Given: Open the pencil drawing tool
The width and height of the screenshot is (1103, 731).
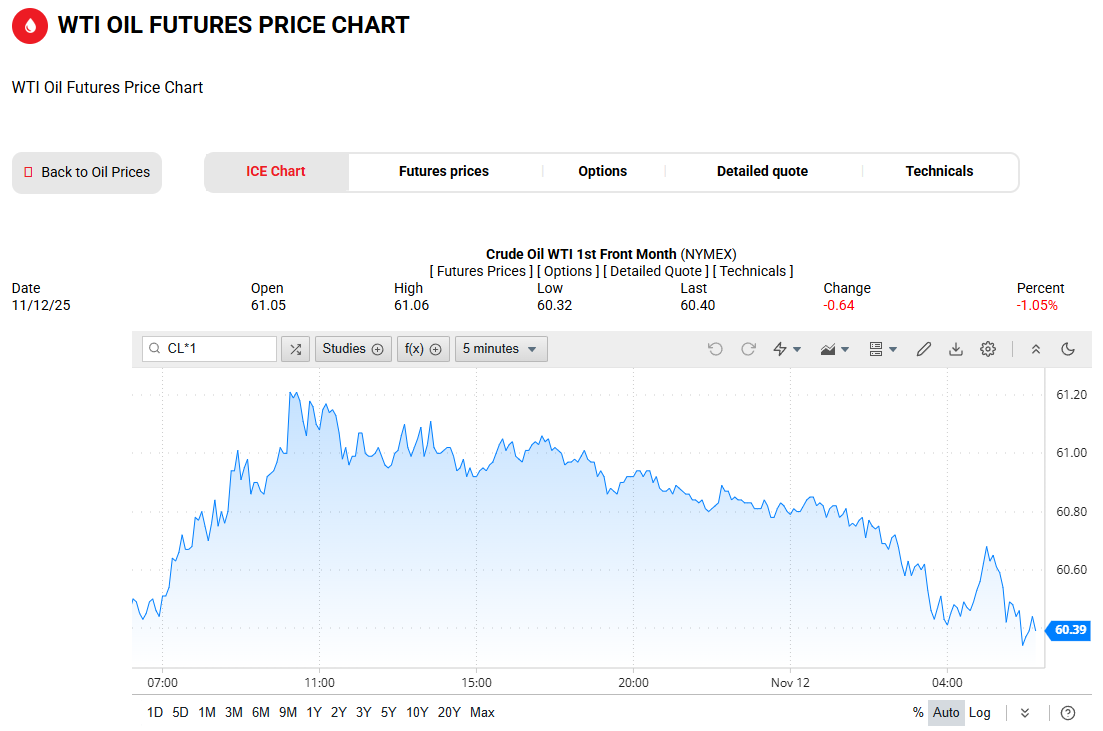Looking at the screenshot, I should 924,349.
